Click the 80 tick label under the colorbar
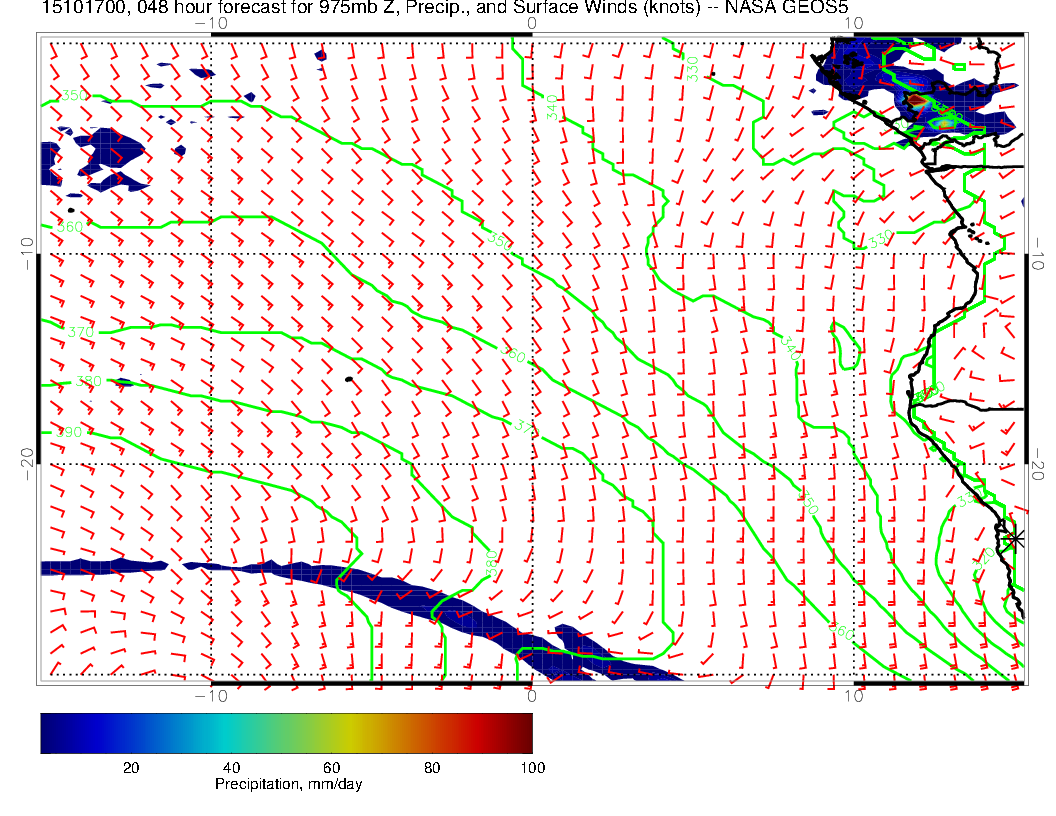This screenshot has height=816, width=1056. tap(432, 768)
